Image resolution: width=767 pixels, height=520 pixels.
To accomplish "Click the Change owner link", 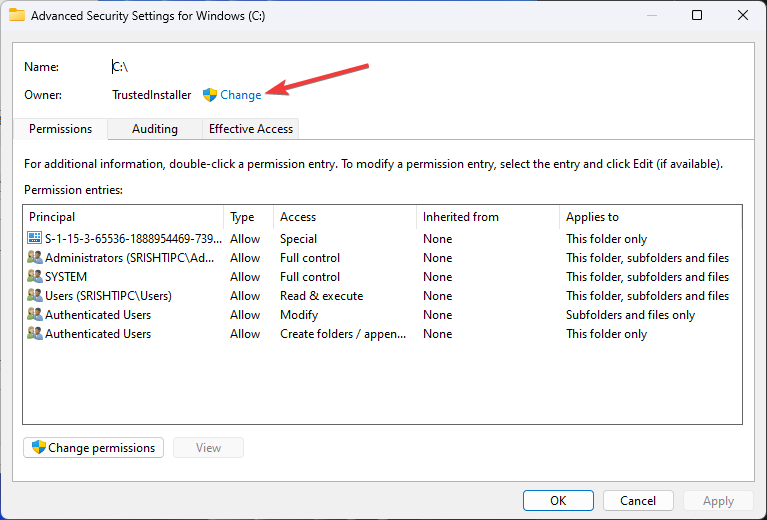I will 241,95.
